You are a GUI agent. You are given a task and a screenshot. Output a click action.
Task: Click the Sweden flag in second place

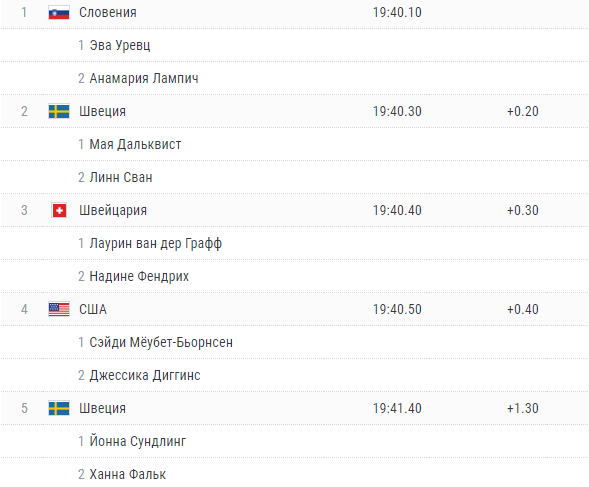pos(59,111)
